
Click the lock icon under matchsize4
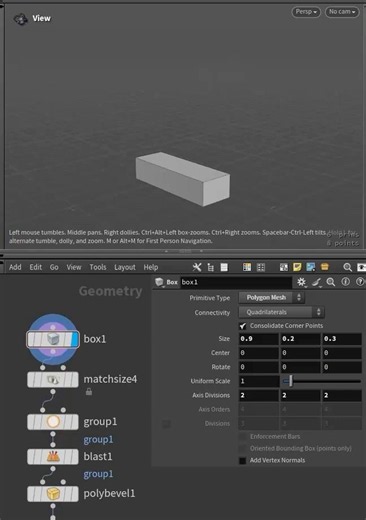click(x=89, y=392)
